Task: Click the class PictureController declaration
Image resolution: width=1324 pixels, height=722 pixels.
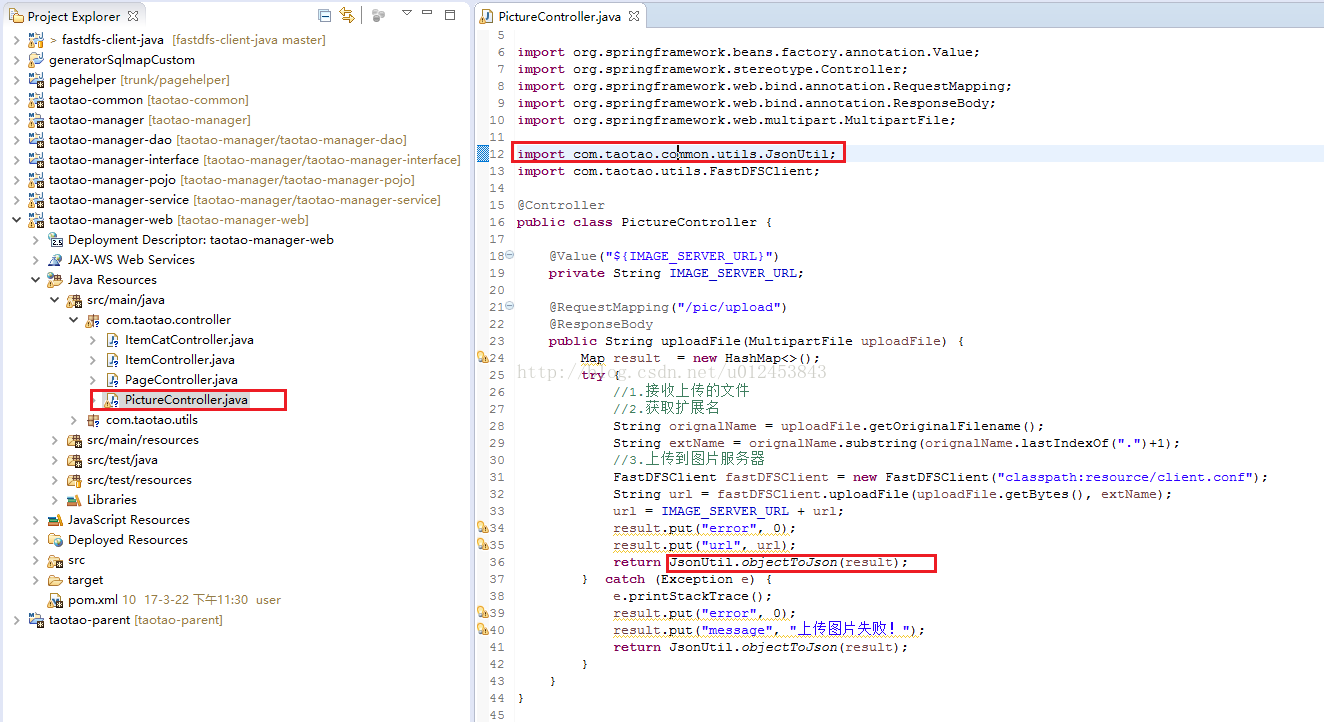Action: (x=644, y=222)
